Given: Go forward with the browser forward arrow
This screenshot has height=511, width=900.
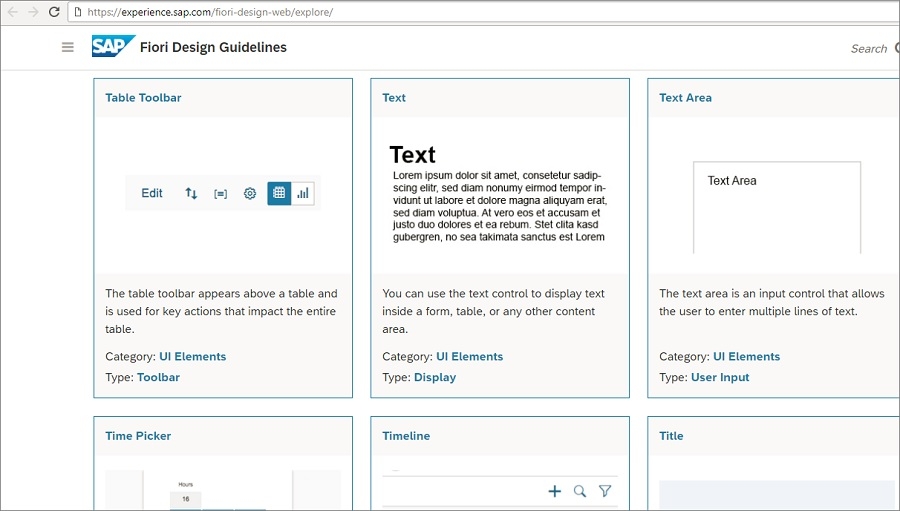Looking at the screenshot, I should [x=33, y=11].
